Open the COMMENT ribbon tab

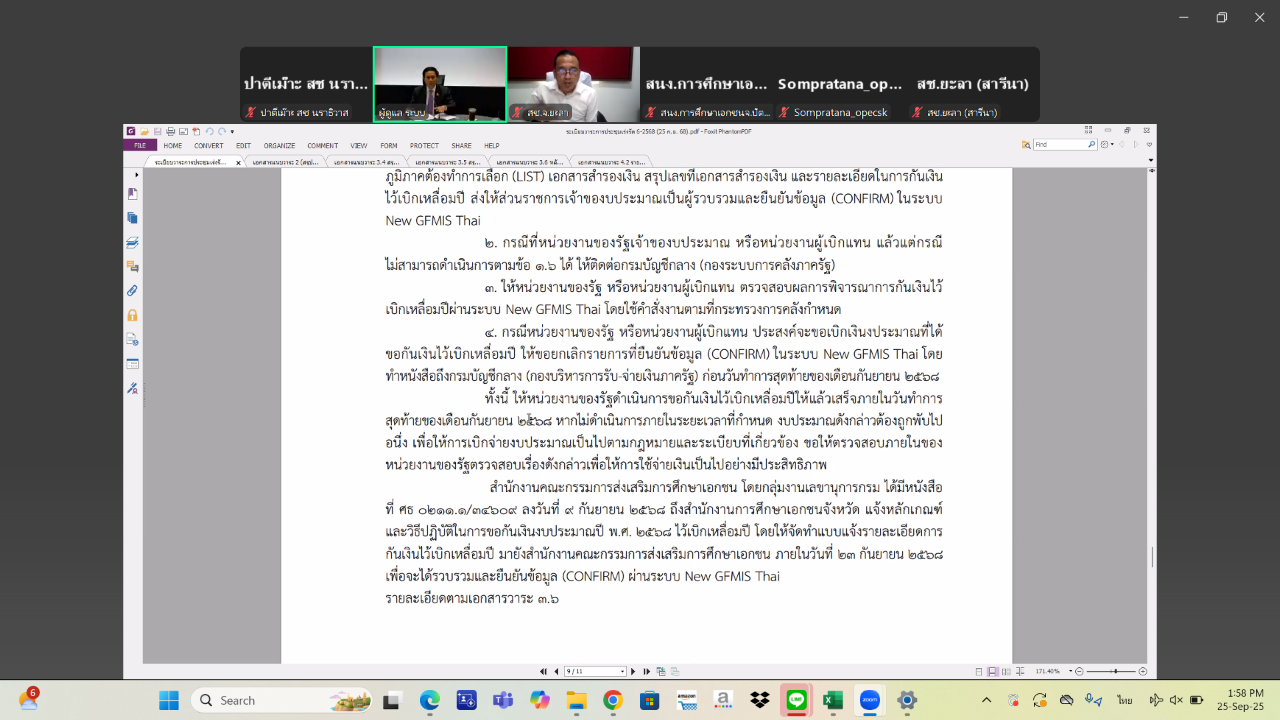tap(322, 145)
